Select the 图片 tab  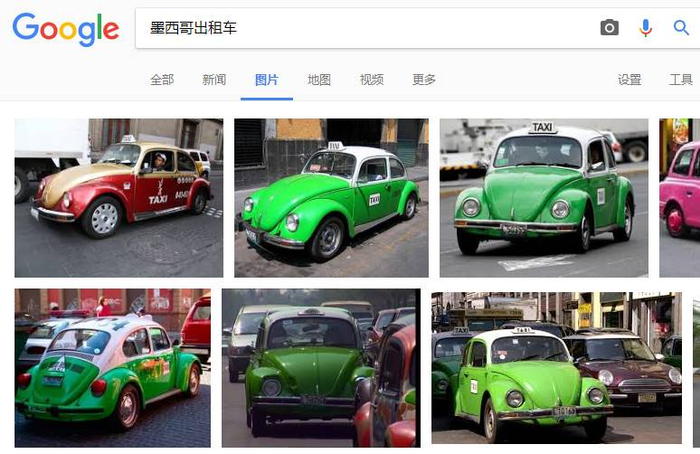(x=267, y=80)
